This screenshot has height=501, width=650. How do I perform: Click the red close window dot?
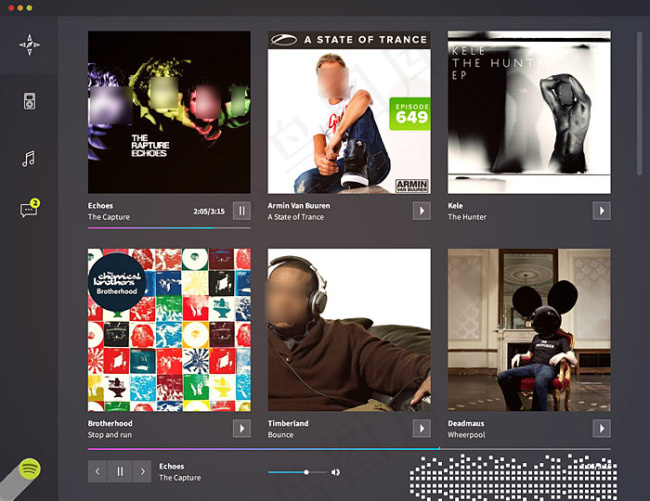(11, 8)
